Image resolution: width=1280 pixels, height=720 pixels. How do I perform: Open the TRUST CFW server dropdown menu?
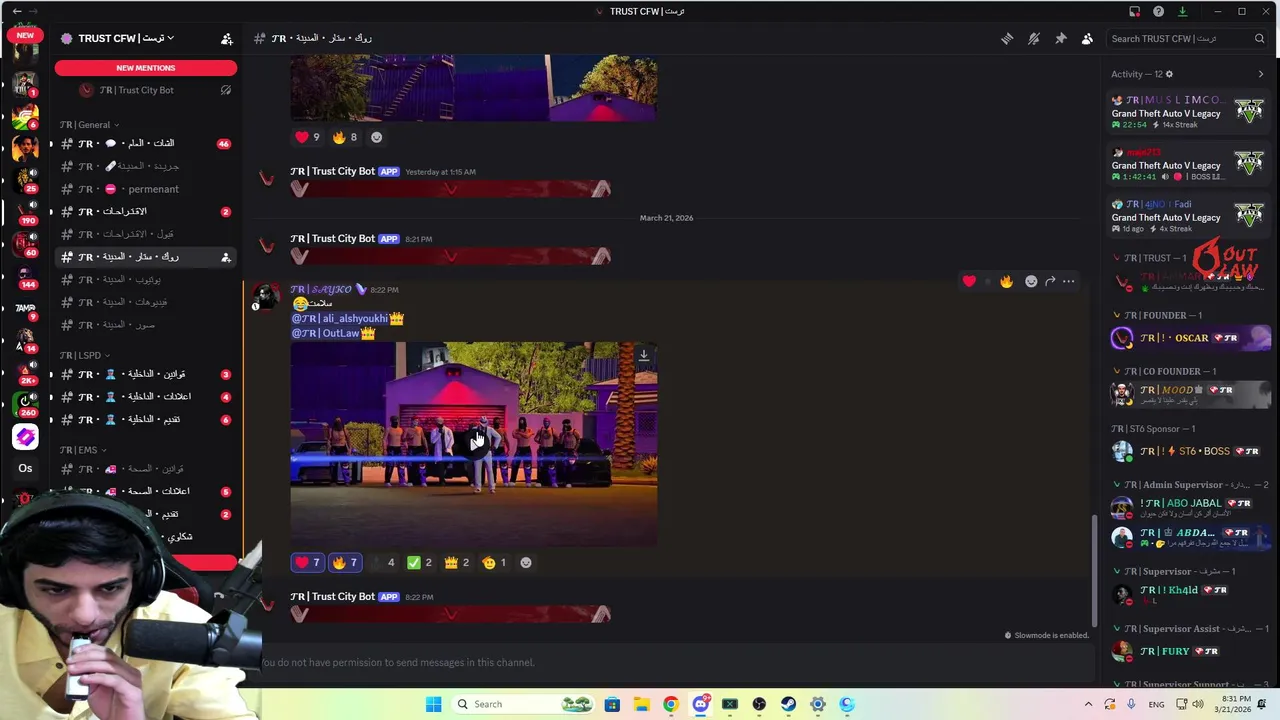pos(126,38)
